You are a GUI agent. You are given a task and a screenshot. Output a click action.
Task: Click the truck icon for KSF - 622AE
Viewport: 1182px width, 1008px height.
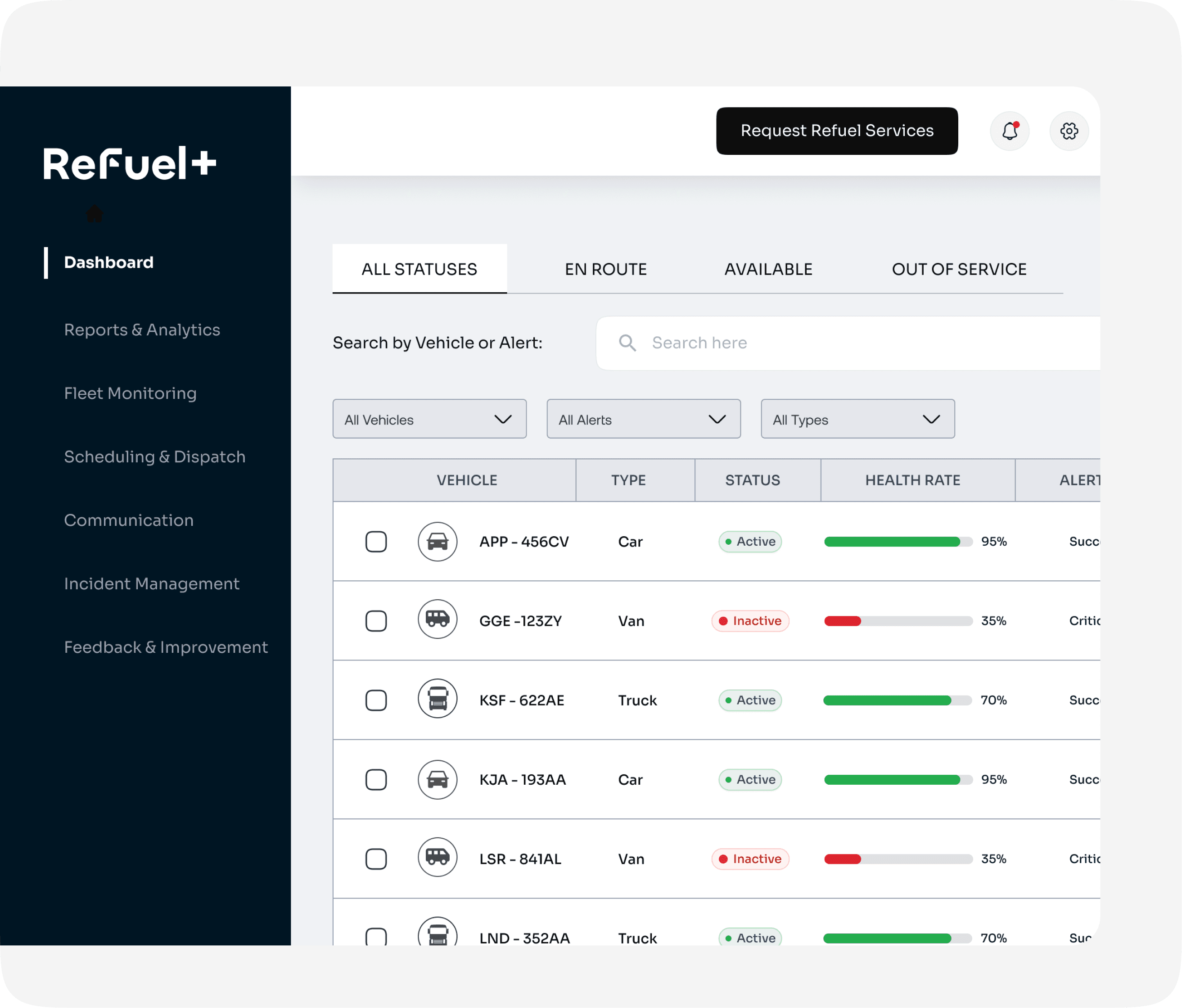pyautogui.click(x=438, y=698)
